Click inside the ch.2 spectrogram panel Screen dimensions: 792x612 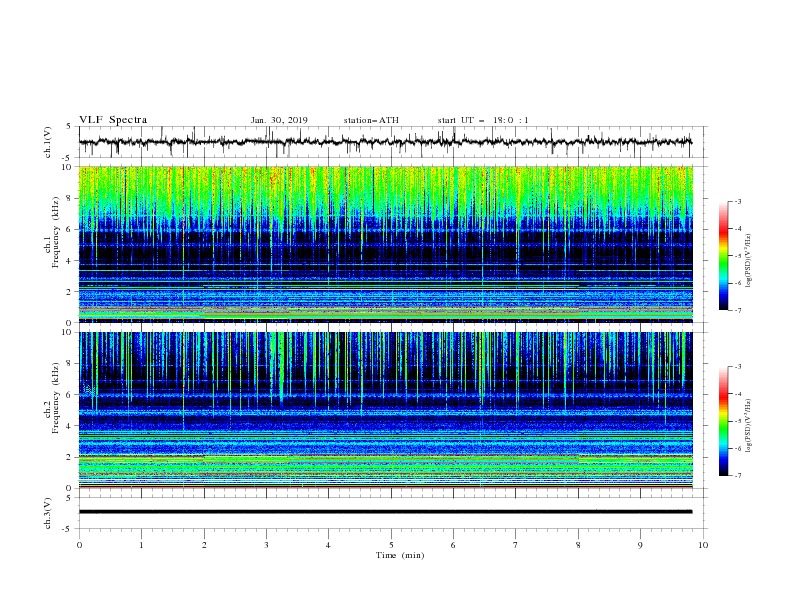pyautogui.click(x=386, y=410)
